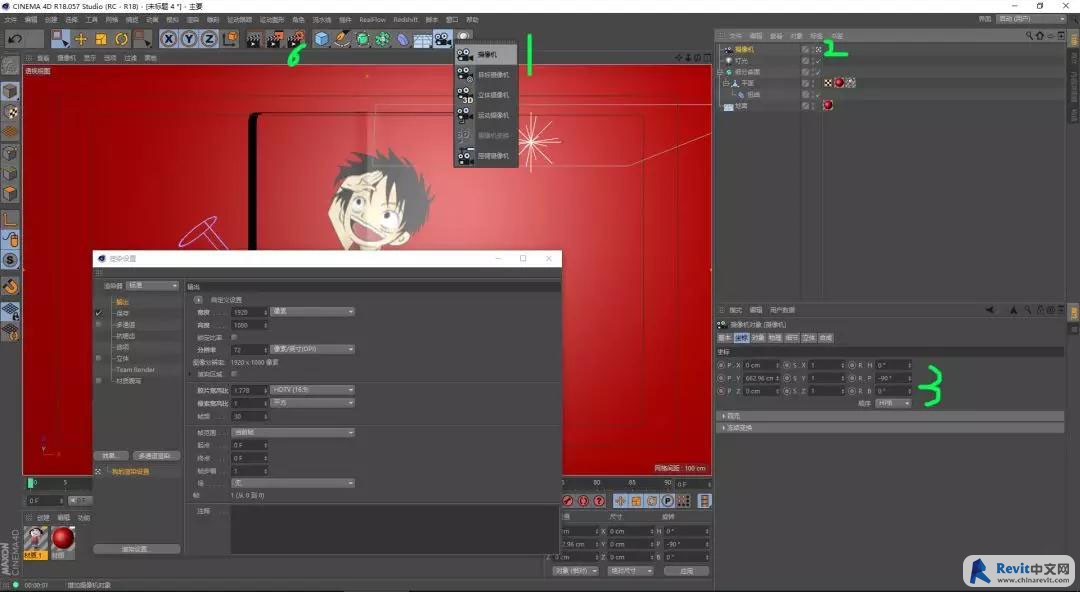Viewport: 1080px width, 592px height.
Task: Click the Multi-Pass button in Render Settings
Action: click(x=154, y=456)
